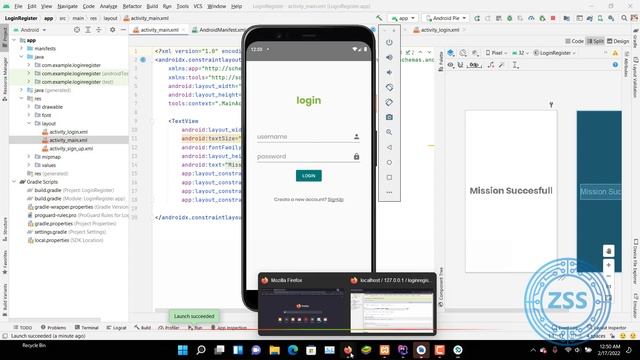Switch to AndroidManifest editor tab
640x360 pixels.
coord(219,30)
